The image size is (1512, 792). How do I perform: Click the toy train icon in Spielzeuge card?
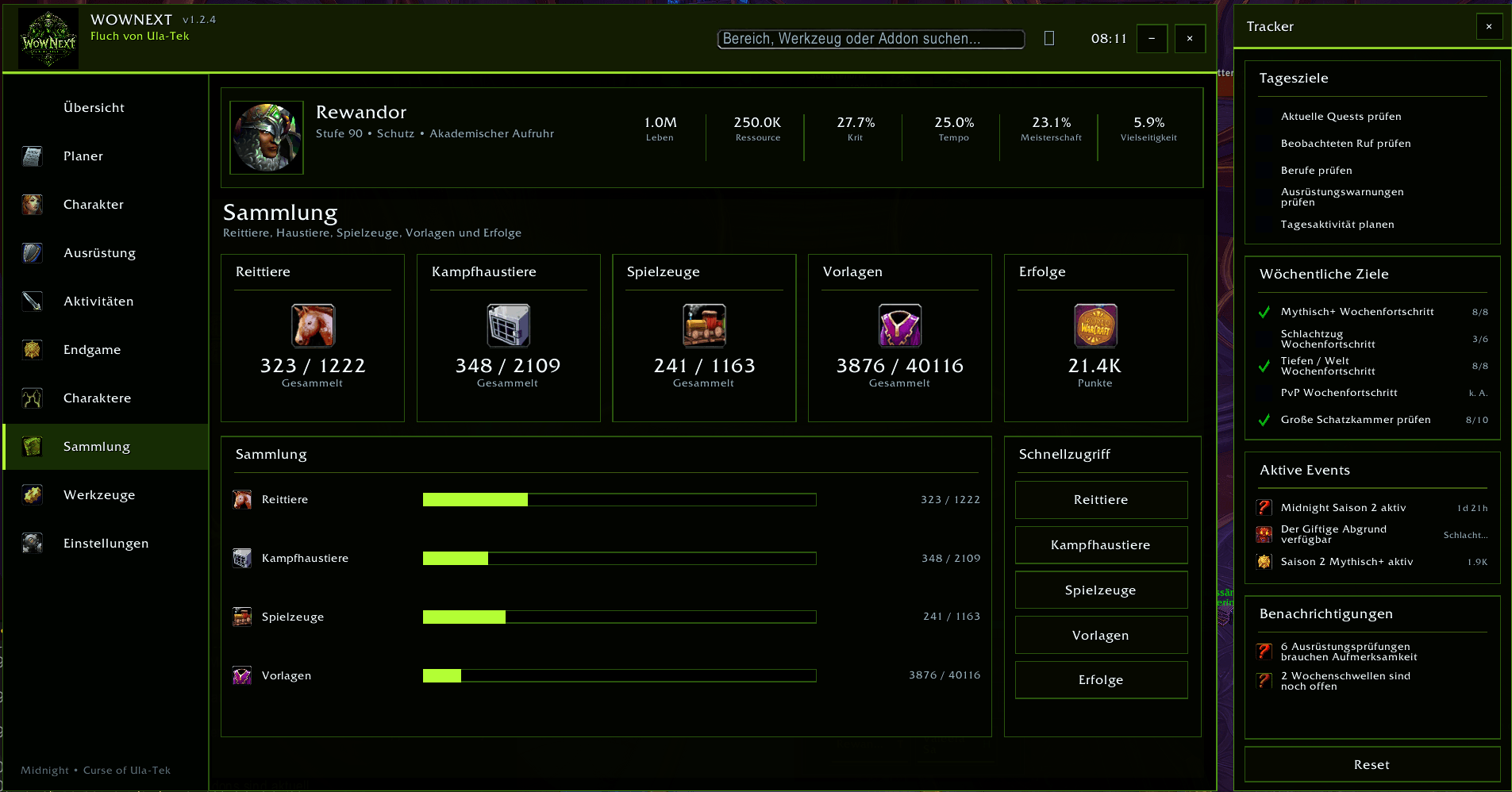pos(705,325)
